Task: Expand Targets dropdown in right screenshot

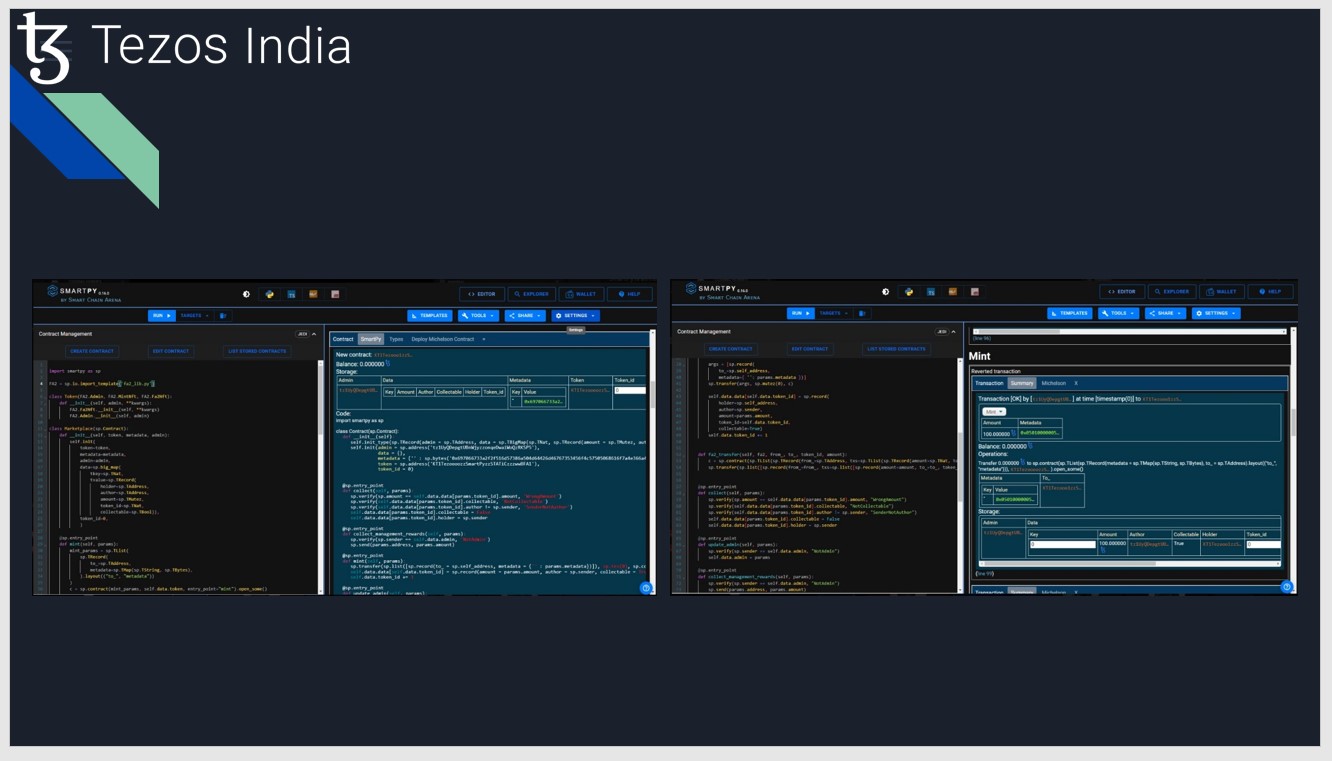Action: 835,313
